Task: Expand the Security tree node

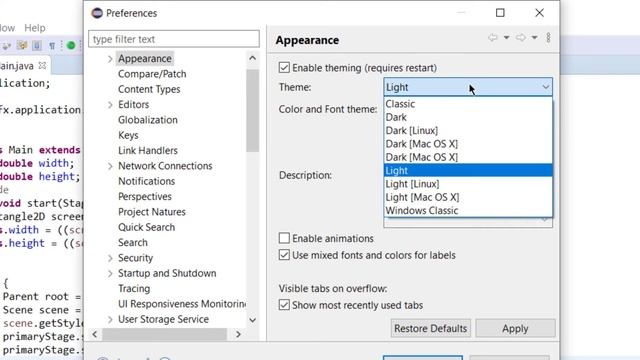Action: (x=110, y=258)
